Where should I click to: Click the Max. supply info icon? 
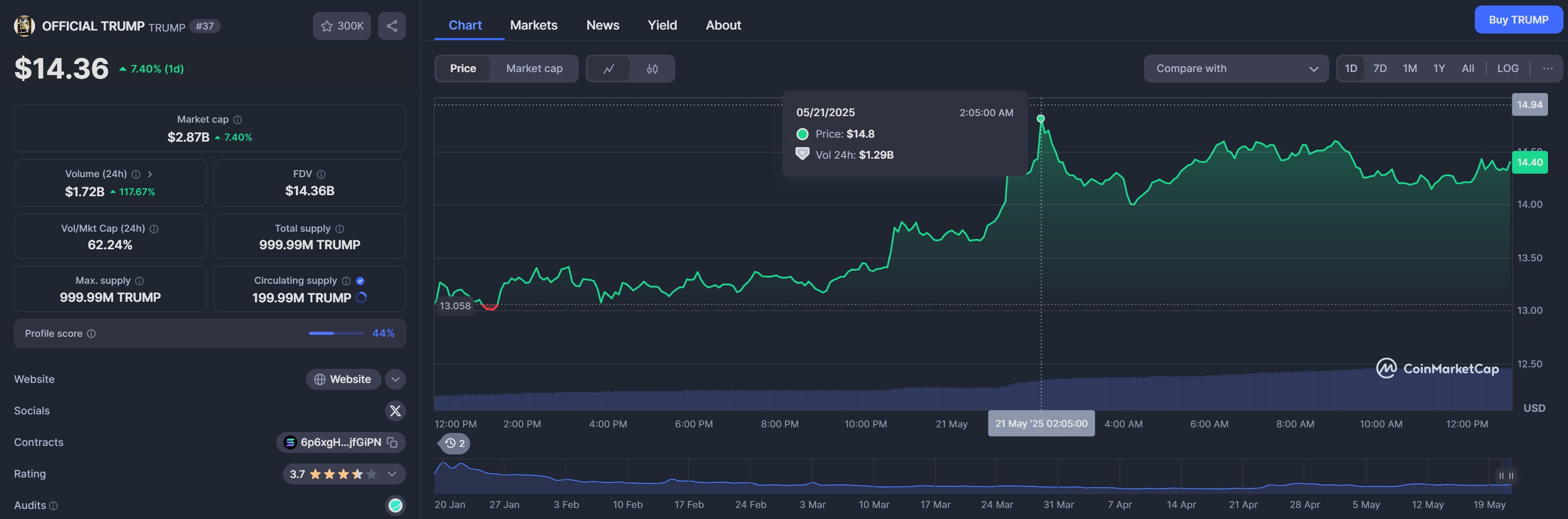pyautogui.click(x=139, y=281)
